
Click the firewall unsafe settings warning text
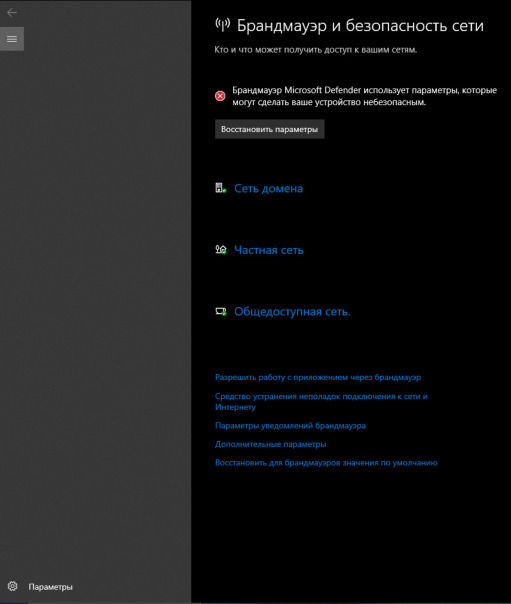click(364, 96)
